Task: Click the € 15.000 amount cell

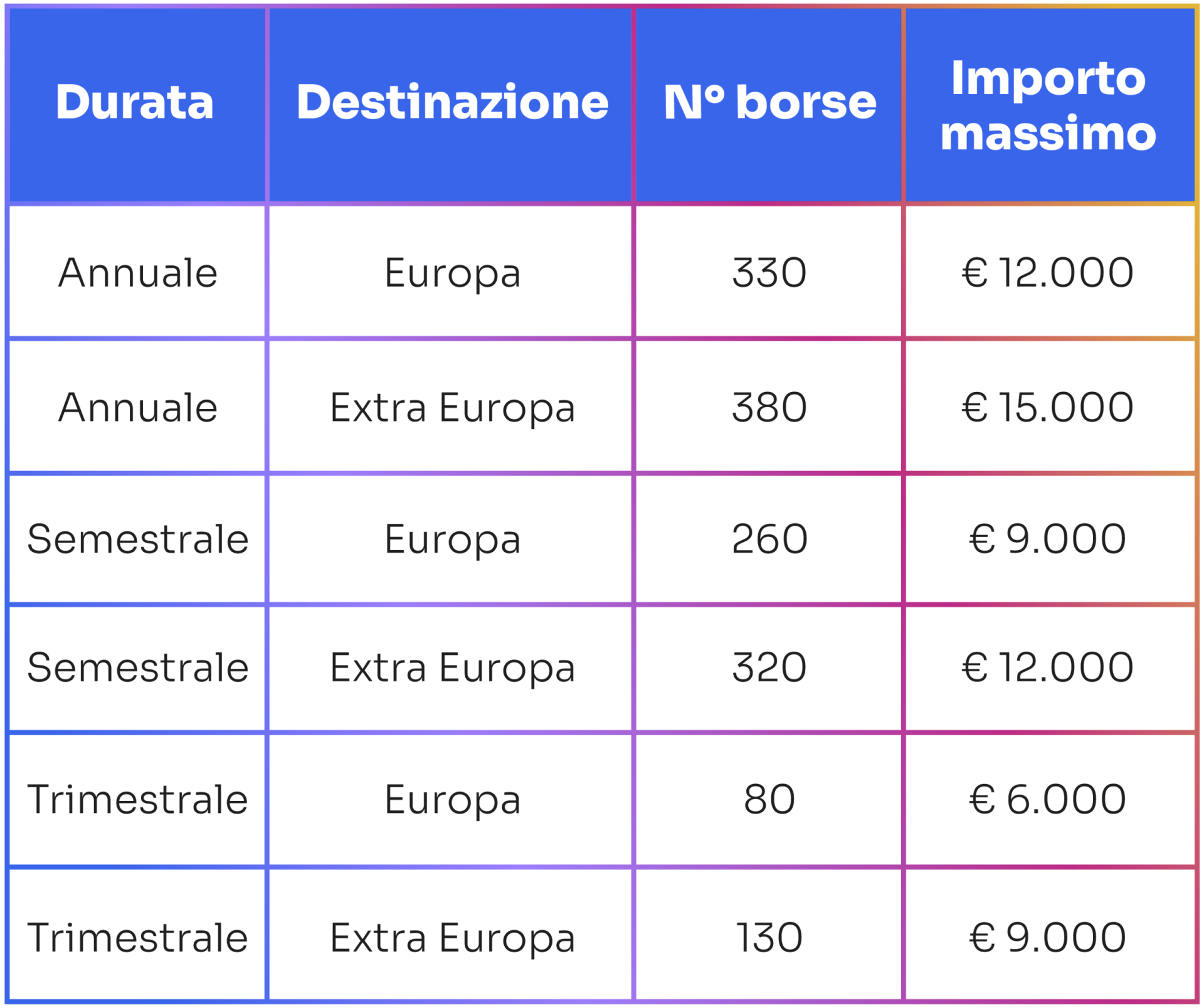Action: 1048,408
